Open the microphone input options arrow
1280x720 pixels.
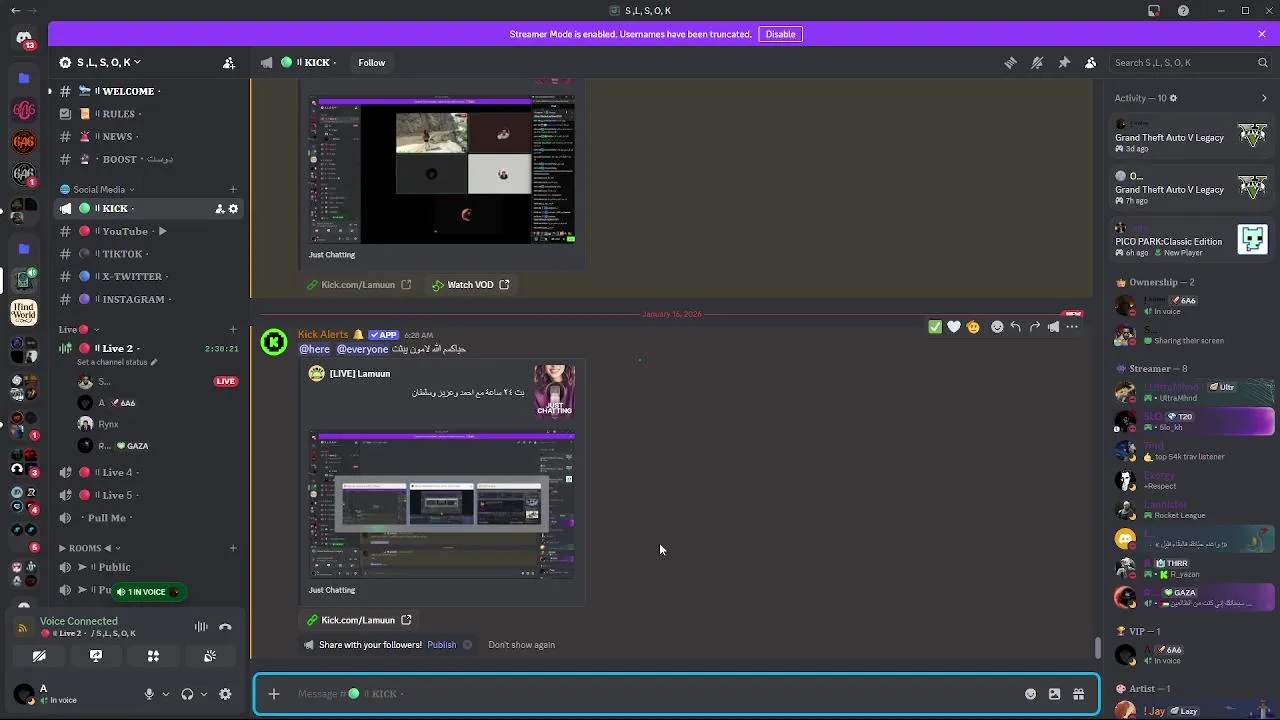166,694
